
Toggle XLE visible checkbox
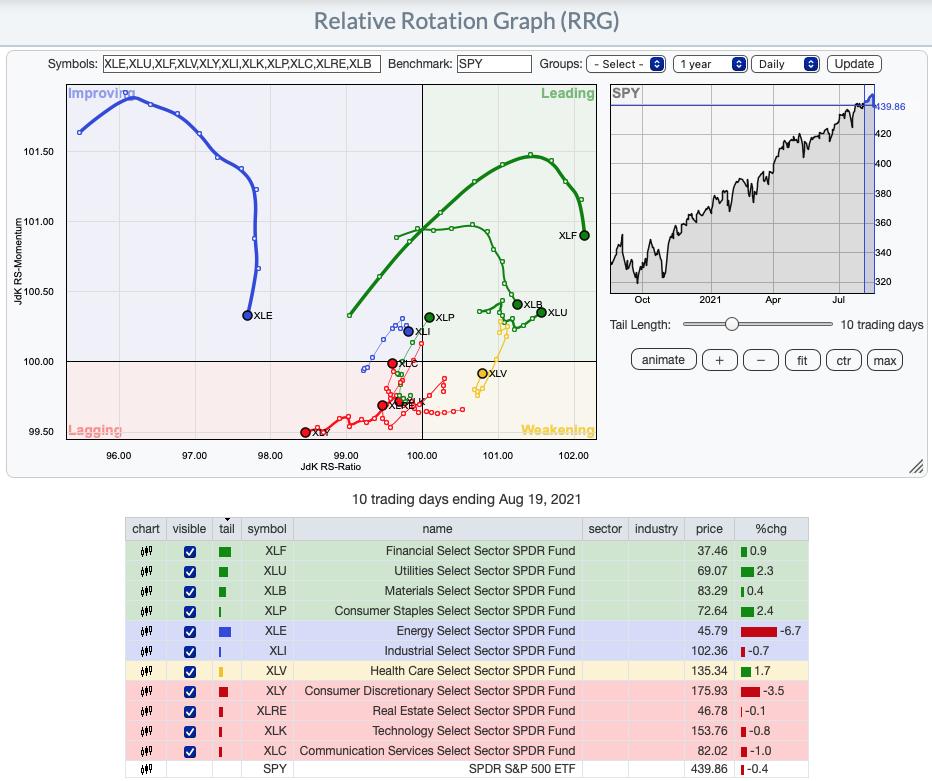pos(190,632)
